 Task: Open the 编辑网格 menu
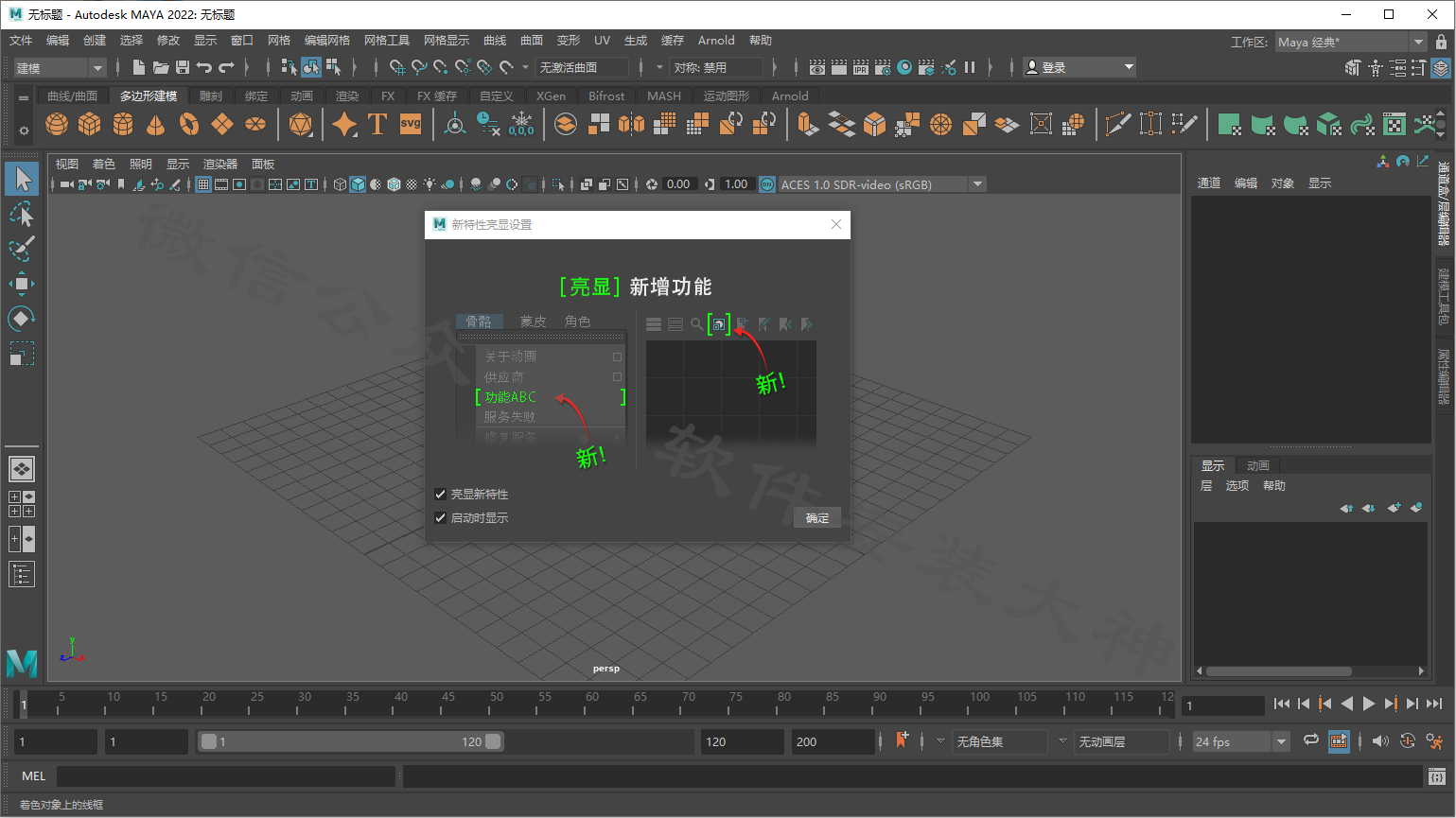click(327, 41)
